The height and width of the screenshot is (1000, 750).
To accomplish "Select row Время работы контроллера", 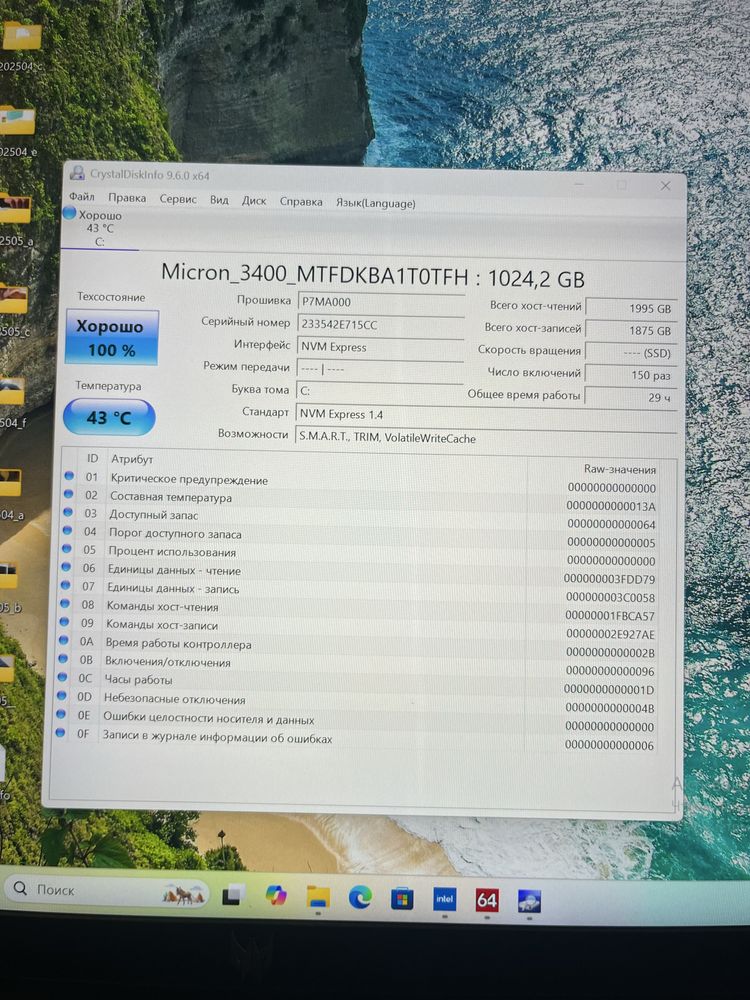I will click(357, 647).
